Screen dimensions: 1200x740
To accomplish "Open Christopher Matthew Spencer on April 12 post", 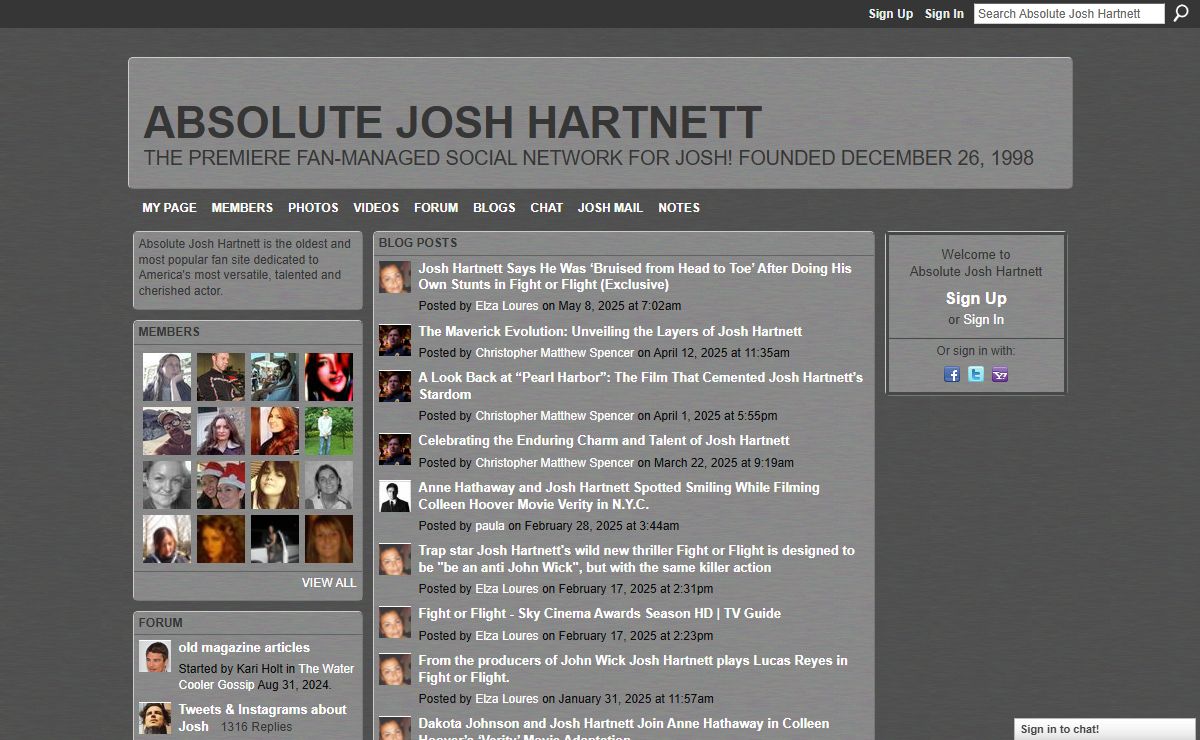I will (555, 353).
